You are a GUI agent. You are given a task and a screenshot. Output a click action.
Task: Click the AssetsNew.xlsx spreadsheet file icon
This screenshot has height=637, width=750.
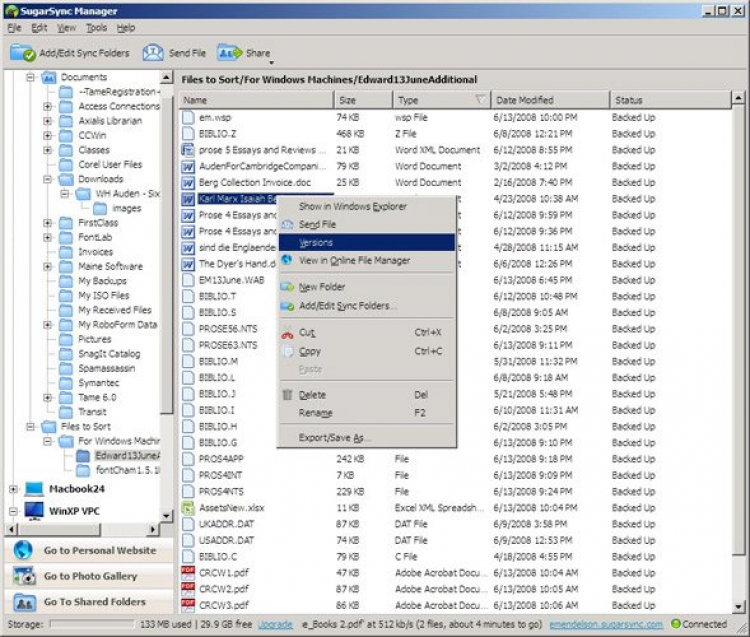click(188, 508)
